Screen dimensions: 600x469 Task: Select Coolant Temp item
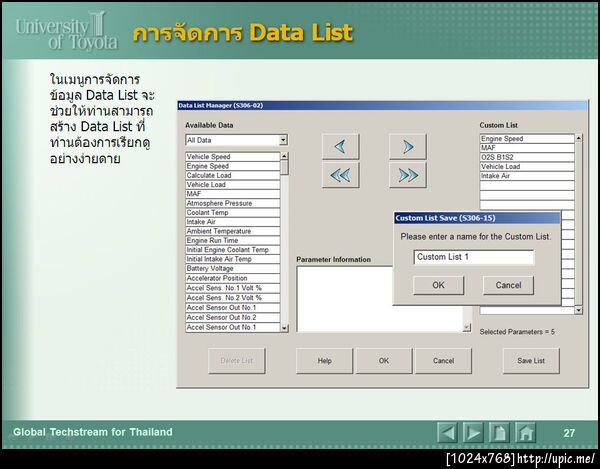point(233,213)
